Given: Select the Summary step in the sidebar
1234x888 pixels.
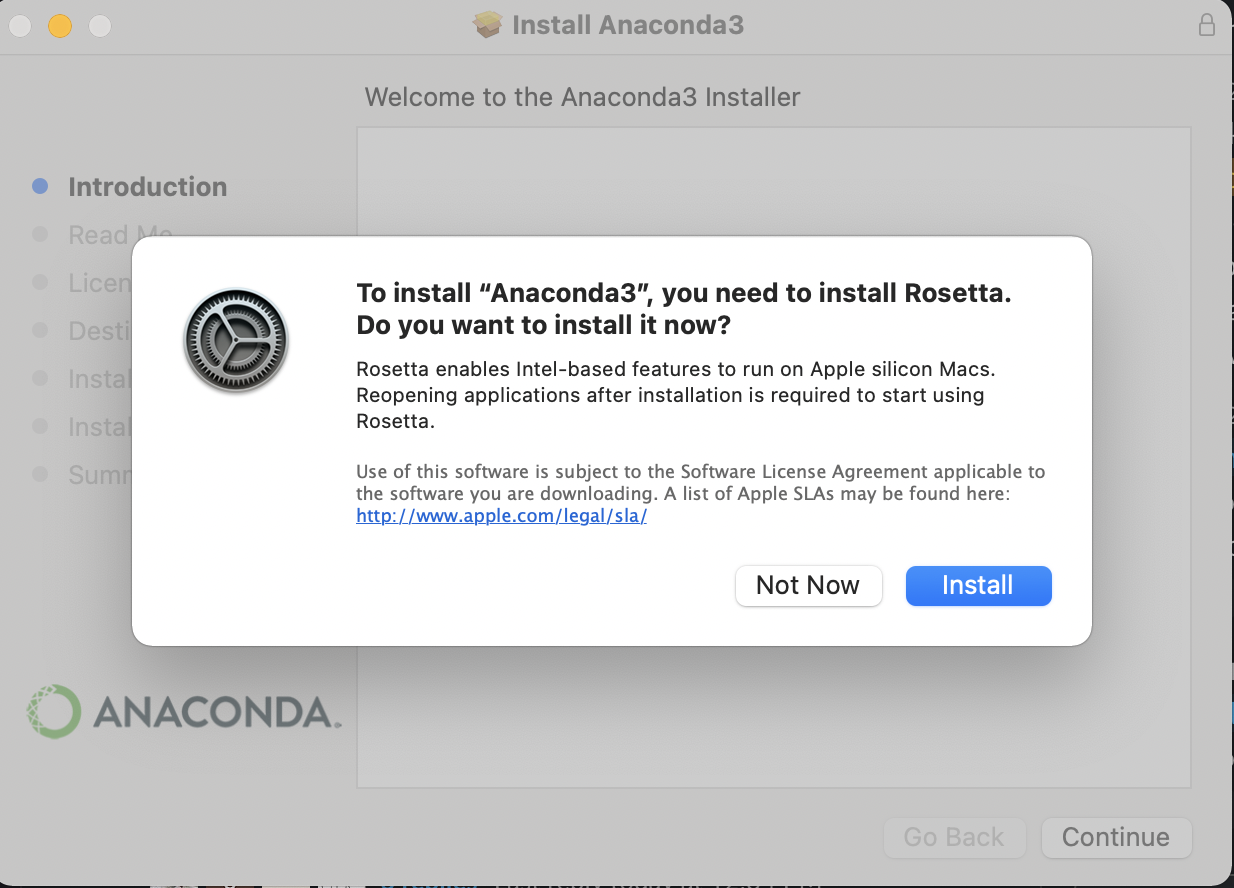Looking at the screenshot, I should pos(98,475).
